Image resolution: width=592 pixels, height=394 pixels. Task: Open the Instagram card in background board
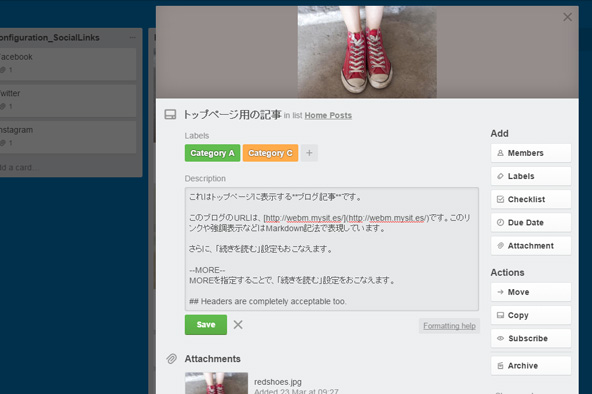tap(68, 137)
